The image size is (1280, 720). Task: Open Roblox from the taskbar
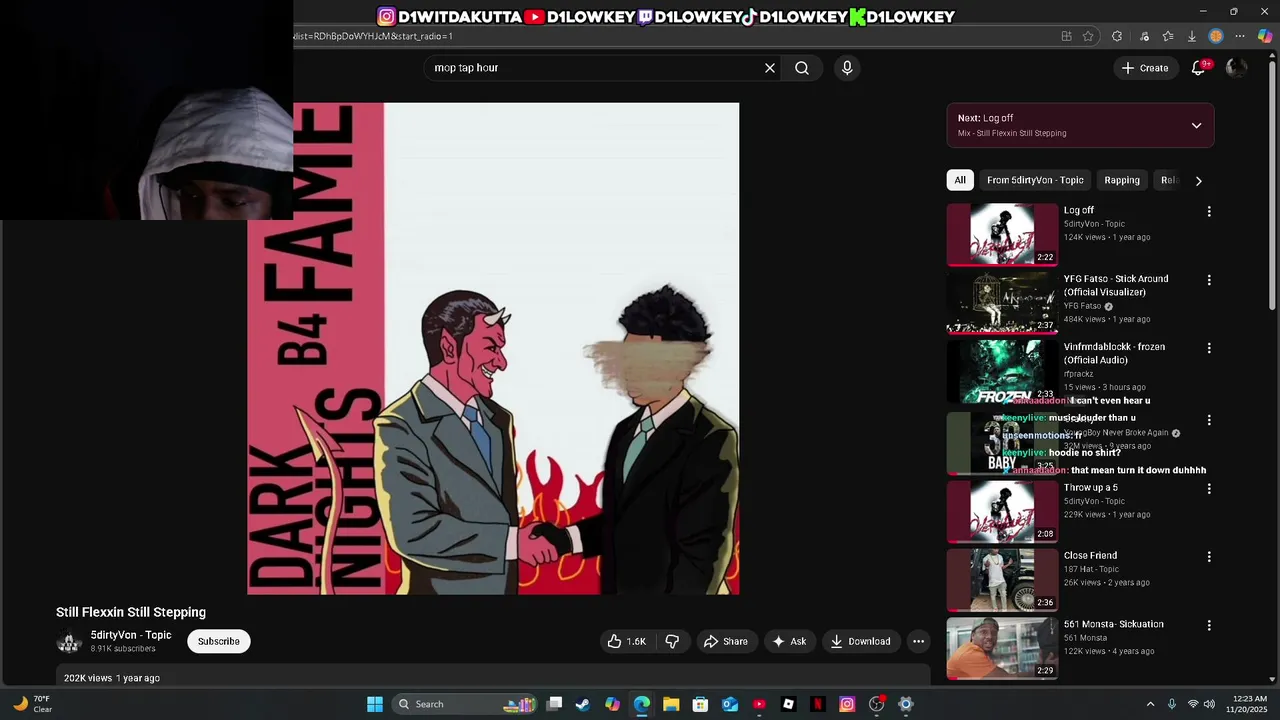click(x=788, y=704)
